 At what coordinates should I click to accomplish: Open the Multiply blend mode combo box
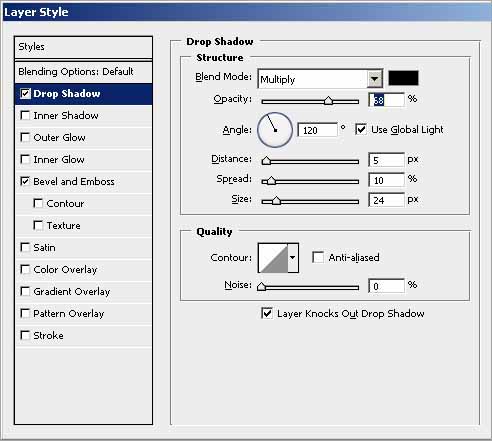pyautogui.click(x=320, y=79)
